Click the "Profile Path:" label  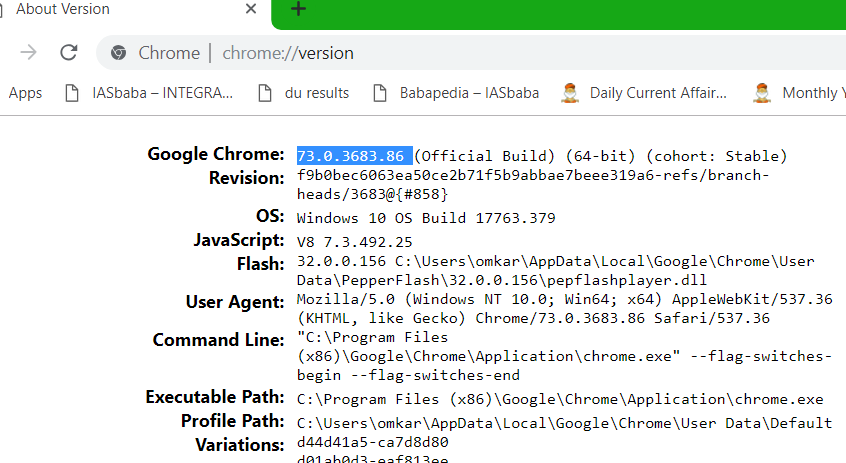click(x=233, y=421)
